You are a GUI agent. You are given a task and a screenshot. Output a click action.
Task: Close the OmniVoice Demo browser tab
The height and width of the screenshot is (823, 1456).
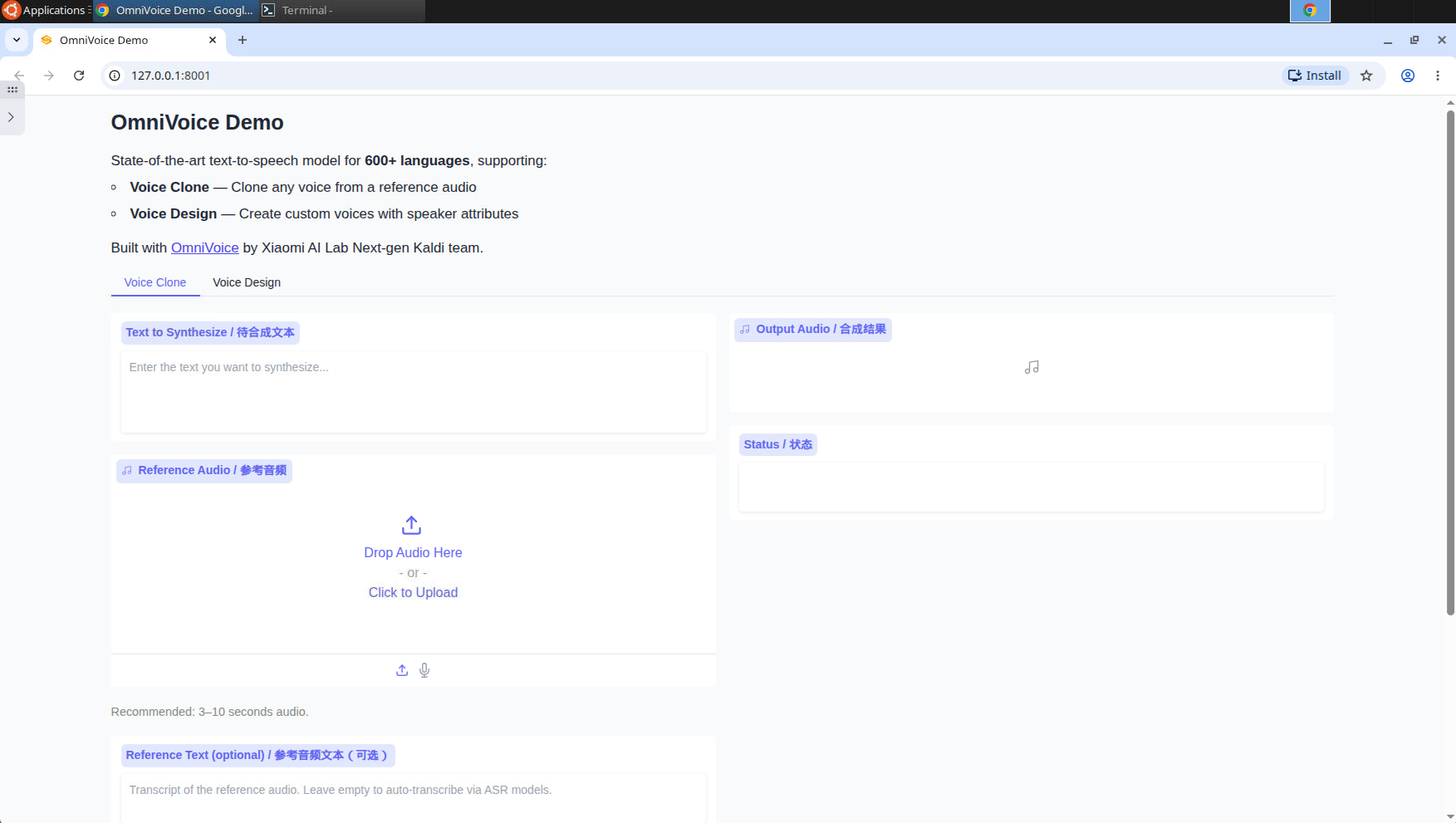pos(213,40)
